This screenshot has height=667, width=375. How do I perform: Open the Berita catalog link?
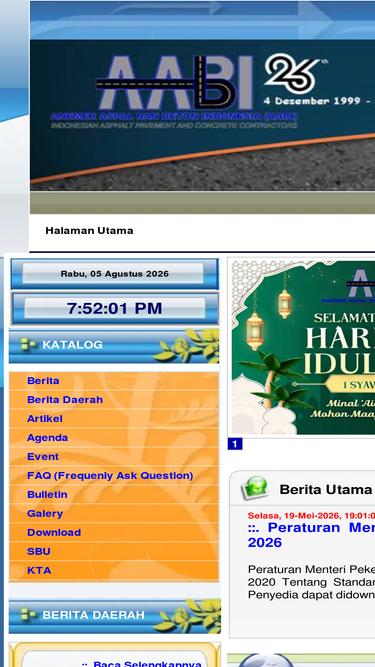point(43,381)
